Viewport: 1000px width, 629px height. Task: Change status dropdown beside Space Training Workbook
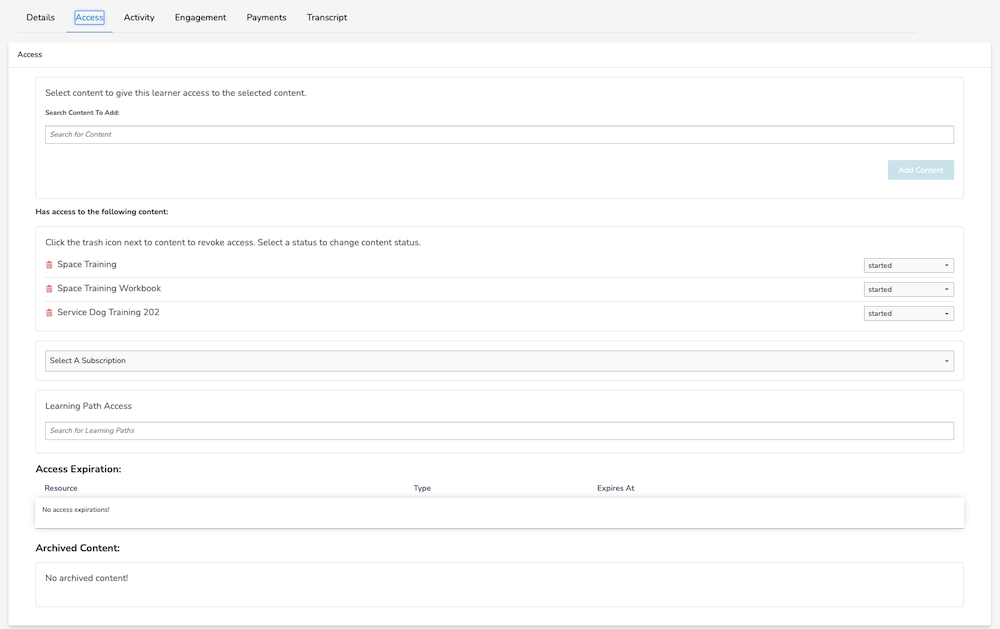point(908,288)
